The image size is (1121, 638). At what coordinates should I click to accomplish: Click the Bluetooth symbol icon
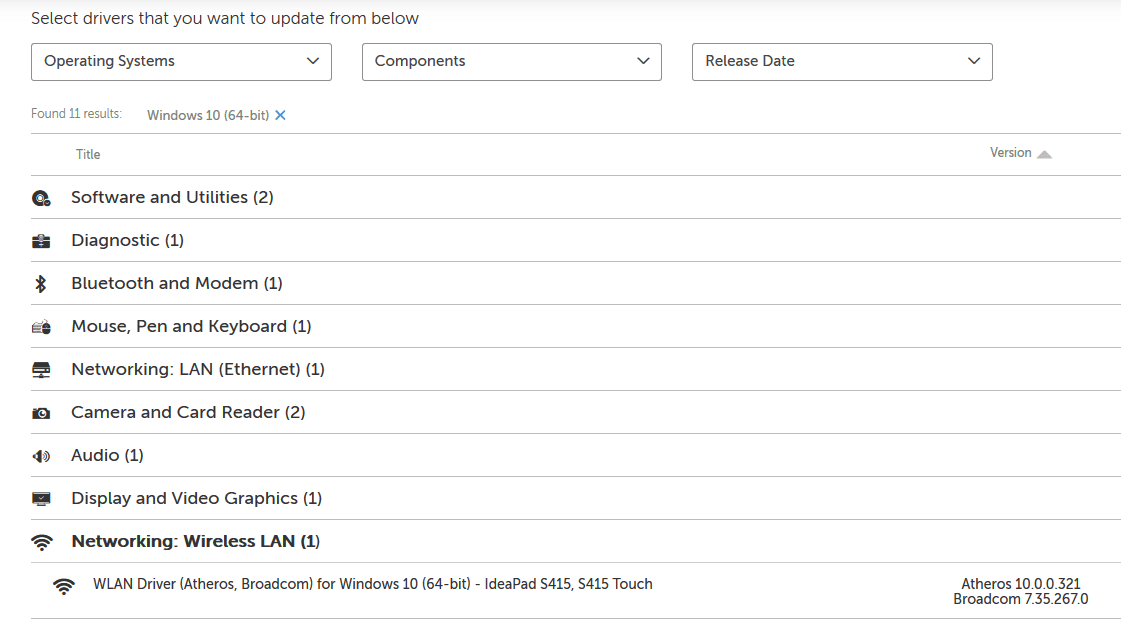tap(41, 284)
